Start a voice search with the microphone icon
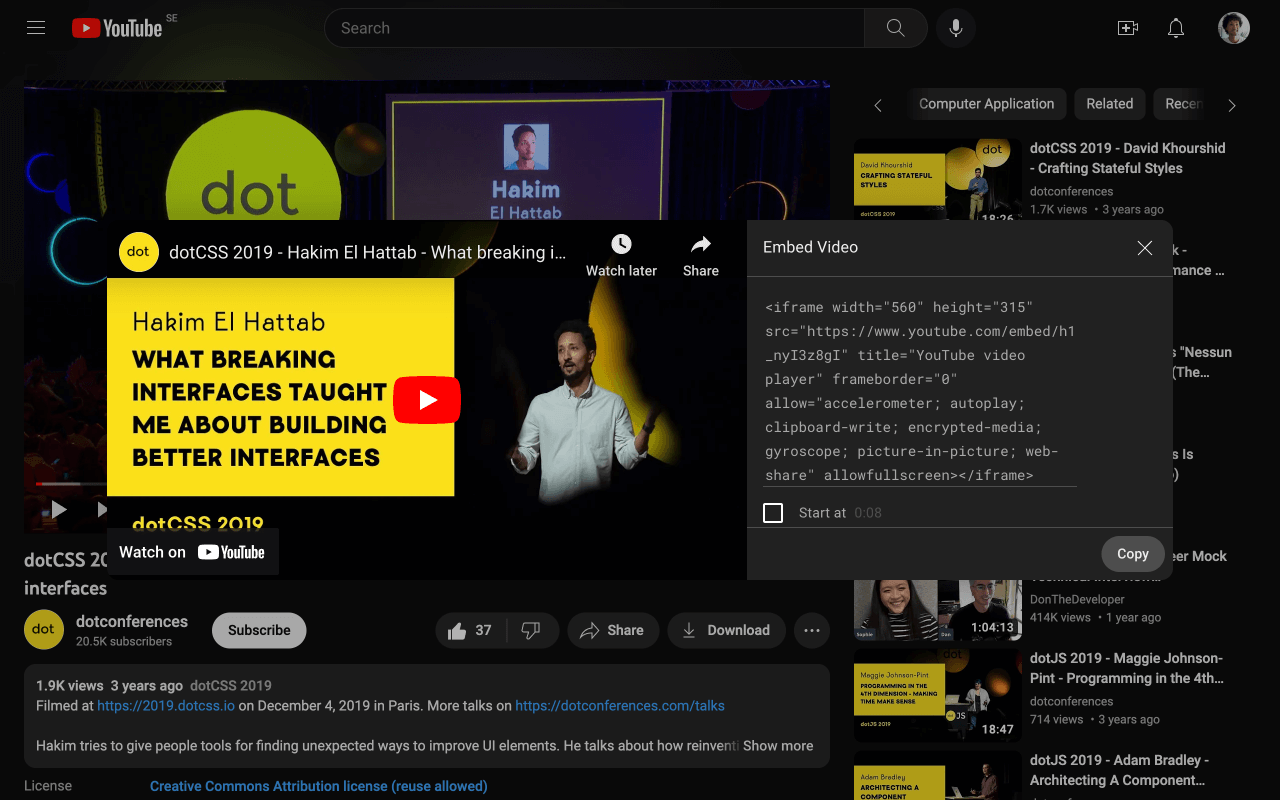 coord(955,28)
